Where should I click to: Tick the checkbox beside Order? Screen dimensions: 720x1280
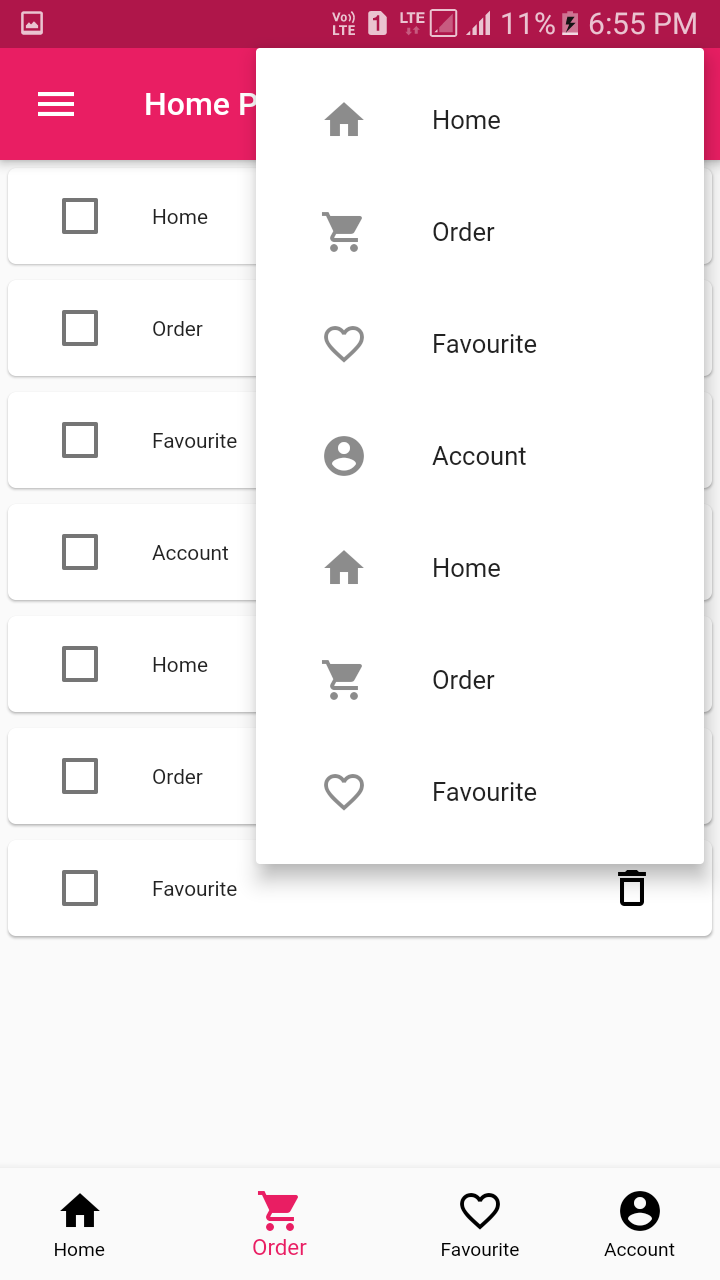80,328
